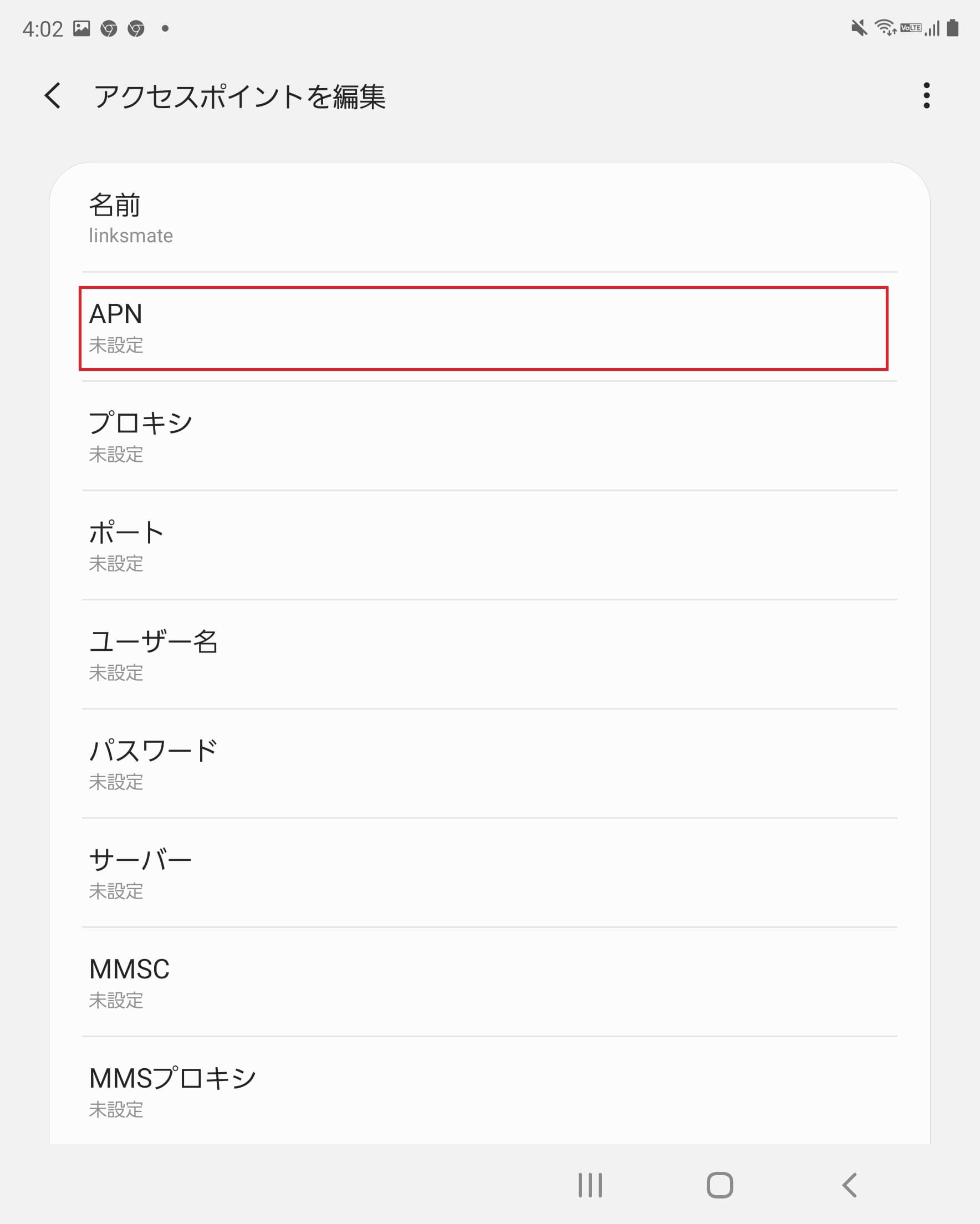This screenshot has width=980, height=1224.
Task: Tap the VoLTE indicator in the status bar
Action: (x=910, y=26)
